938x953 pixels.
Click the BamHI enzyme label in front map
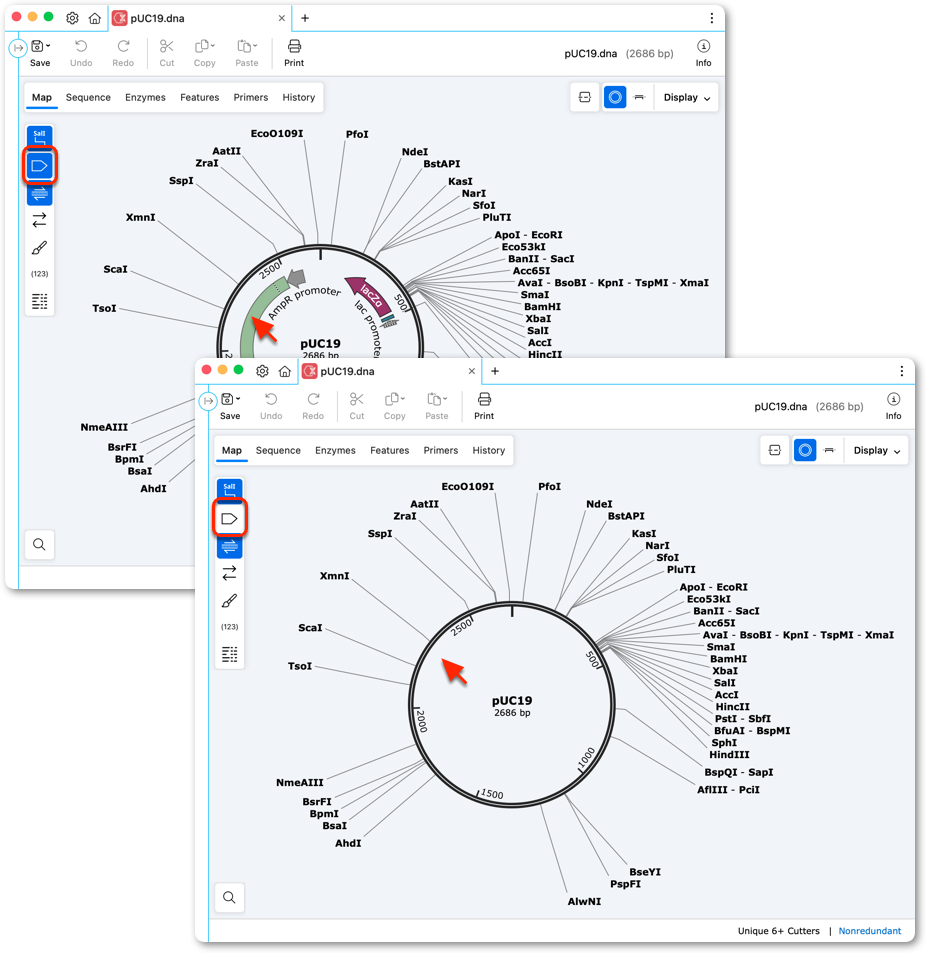point(728,659)
